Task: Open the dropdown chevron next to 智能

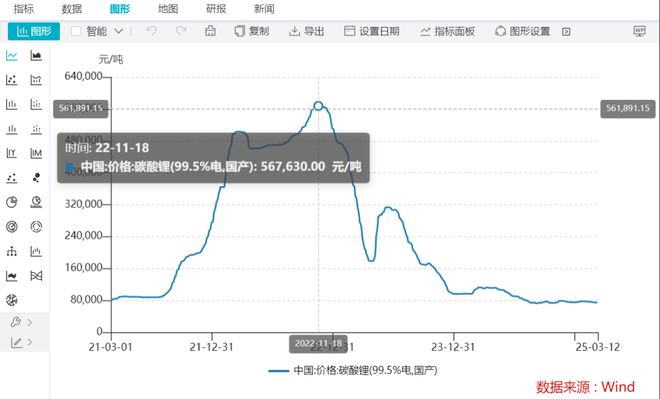Action: (119, 31)
